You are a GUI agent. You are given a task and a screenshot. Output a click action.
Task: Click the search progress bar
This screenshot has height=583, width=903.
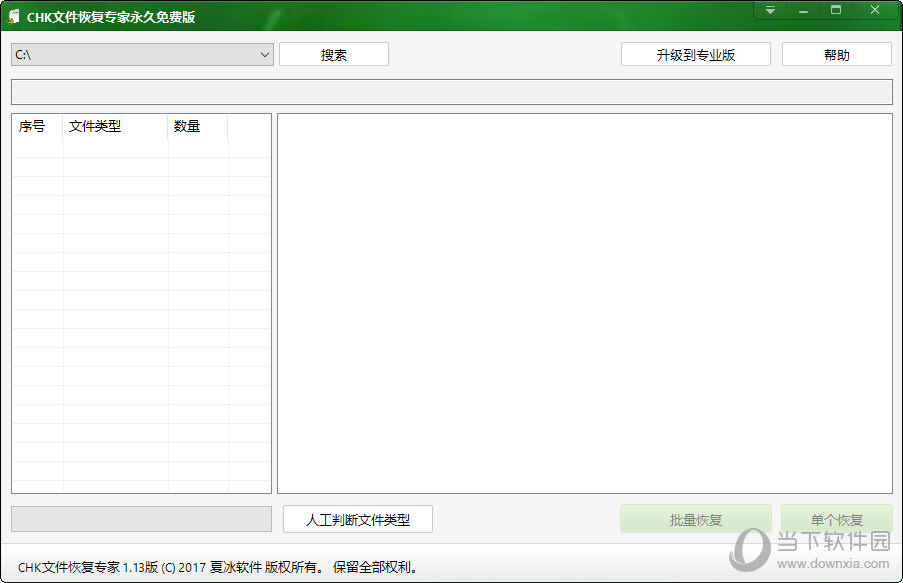pos(452,92)
